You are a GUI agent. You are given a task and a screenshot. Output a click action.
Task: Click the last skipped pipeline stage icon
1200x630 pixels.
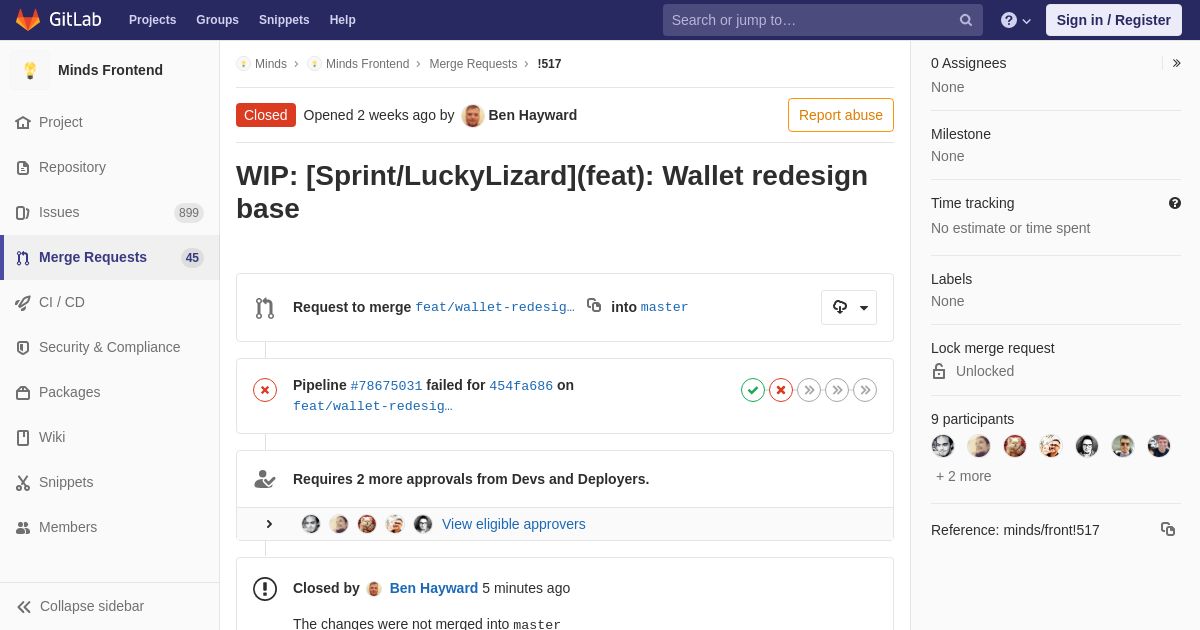[865, 390]
